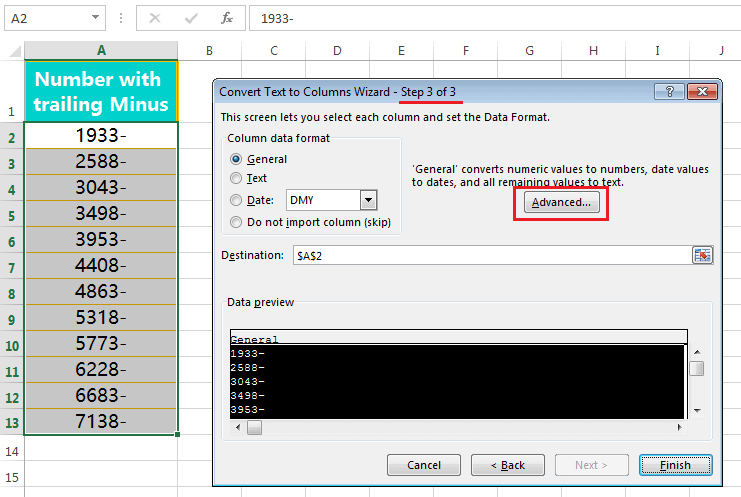
Task: Open the DMY date format dropdown
Action: tap(368, 200)
